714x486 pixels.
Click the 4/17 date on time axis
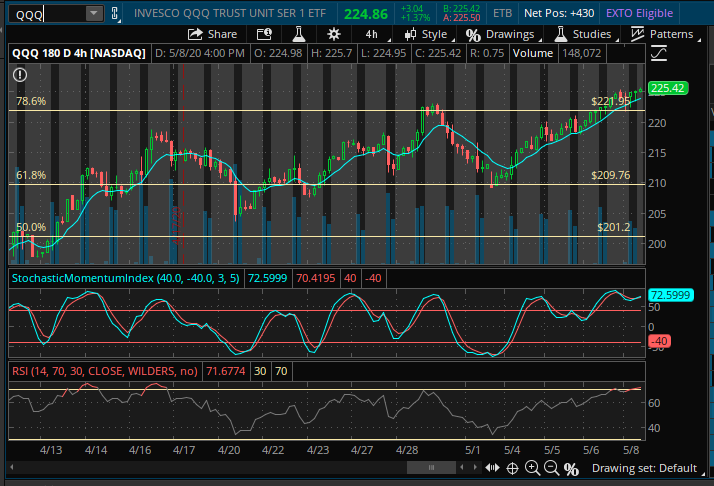(184, 450)
